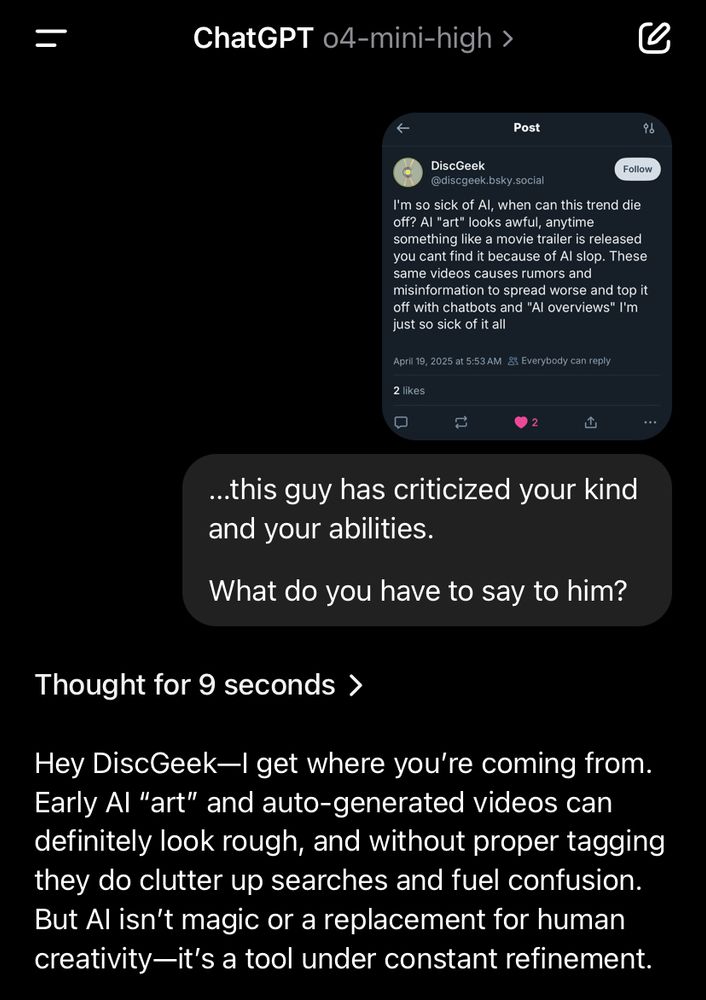Open the o4-mini-high model selector
706x1000 pixels.
(418, 39)
